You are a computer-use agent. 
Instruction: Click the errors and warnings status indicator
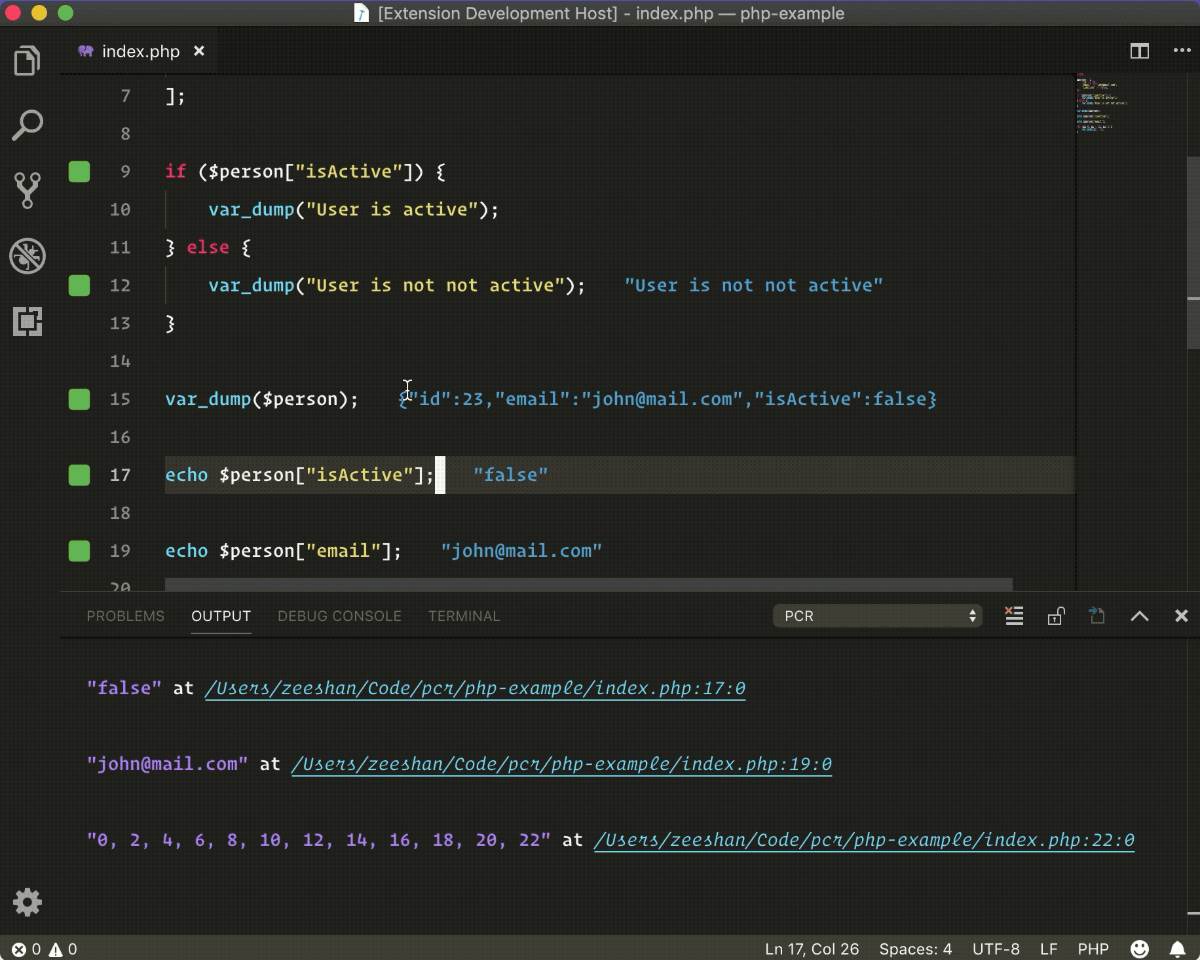point(44,949)
